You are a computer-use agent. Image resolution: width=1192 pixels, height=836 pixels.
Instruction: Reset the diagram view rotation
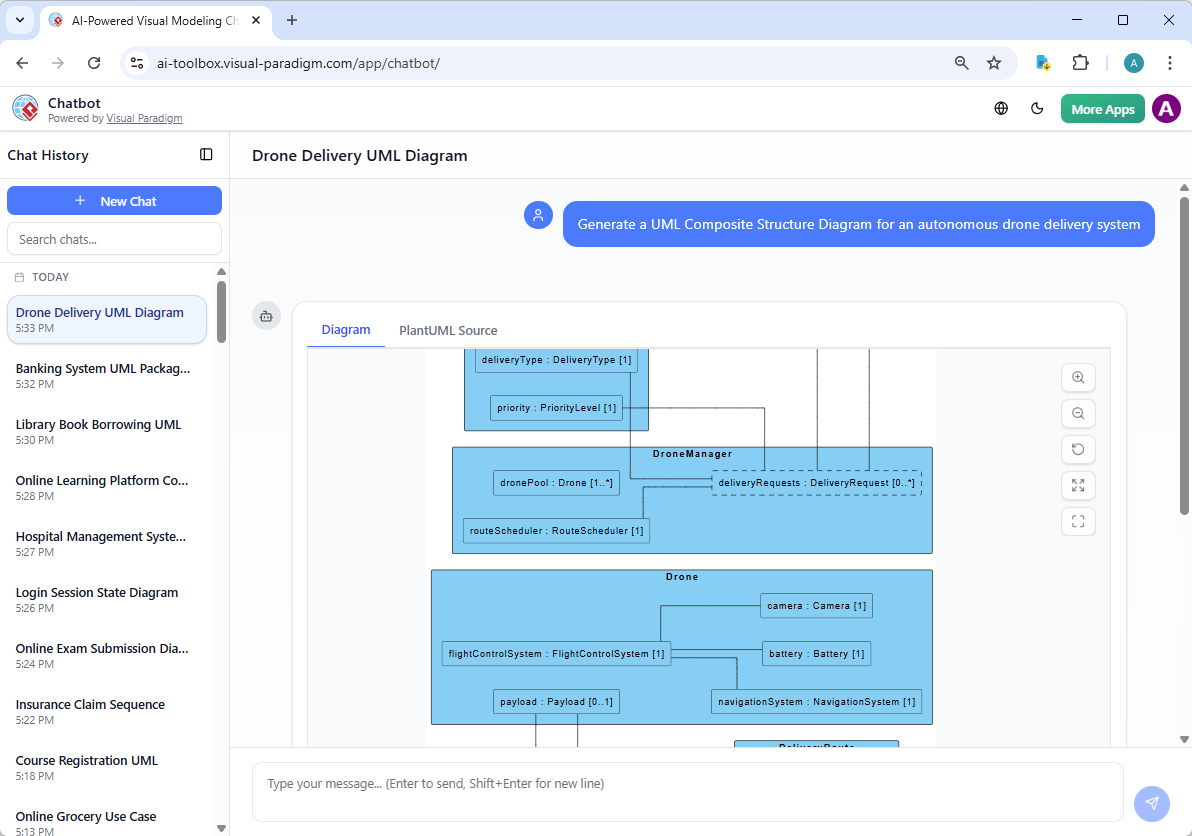tap(1078, 449)
